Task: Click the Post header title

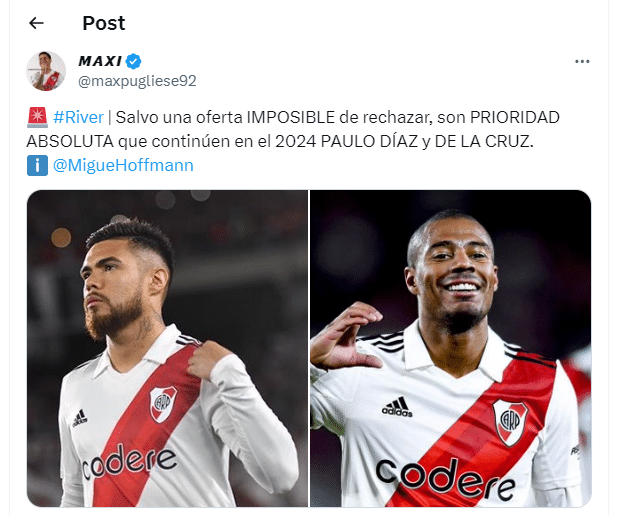Action: point(103,23)
